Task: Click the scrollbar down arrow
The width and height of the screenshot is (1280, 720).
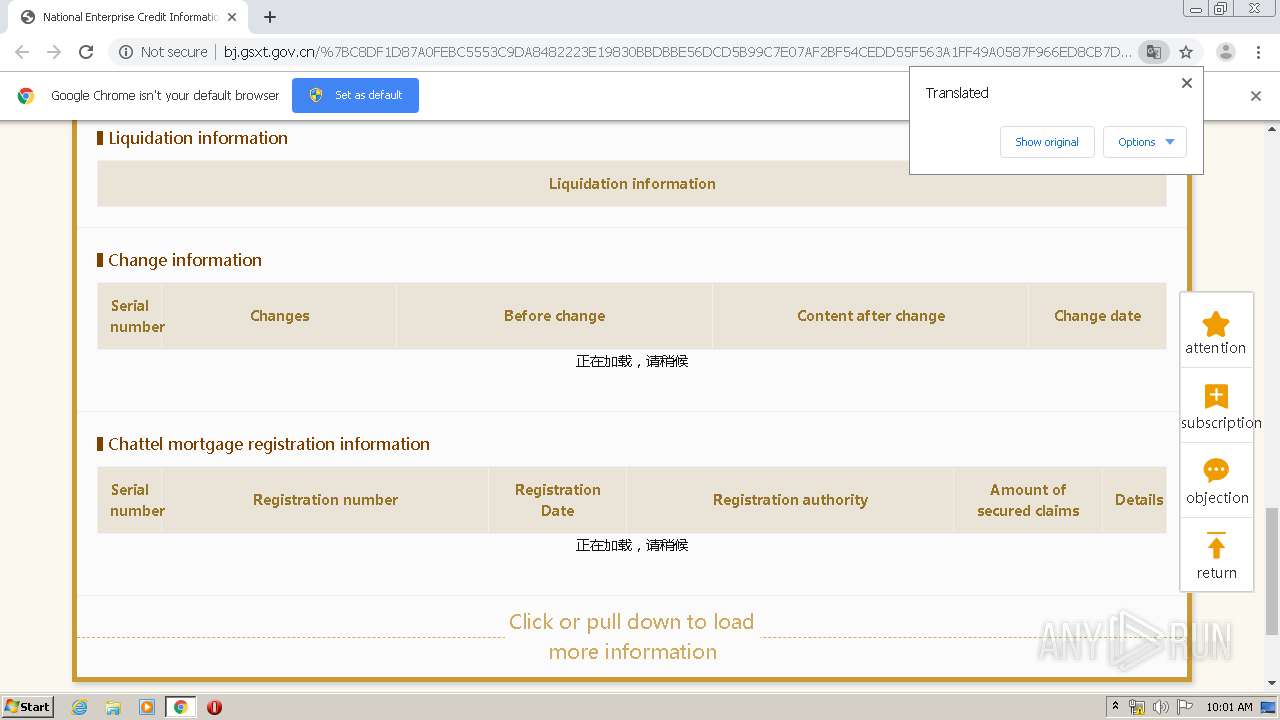Action: tap(1272, 683)
